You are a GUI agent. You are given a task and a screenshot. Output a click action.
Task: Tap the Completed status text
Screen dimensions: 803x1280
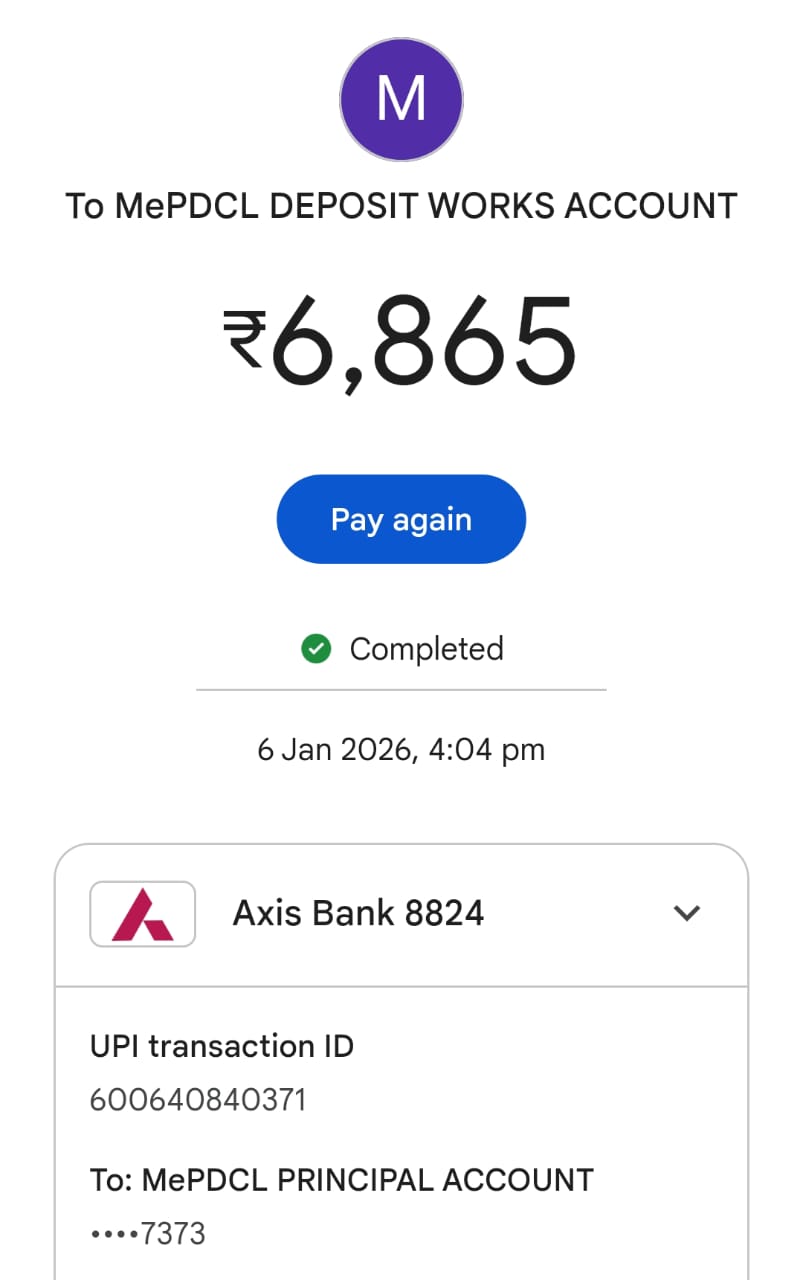coord(426,650)
